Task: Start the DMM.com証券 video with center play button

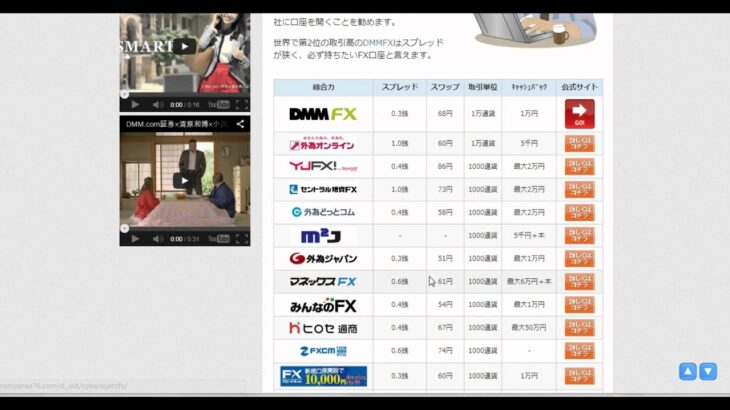Action: click(185, 181)
